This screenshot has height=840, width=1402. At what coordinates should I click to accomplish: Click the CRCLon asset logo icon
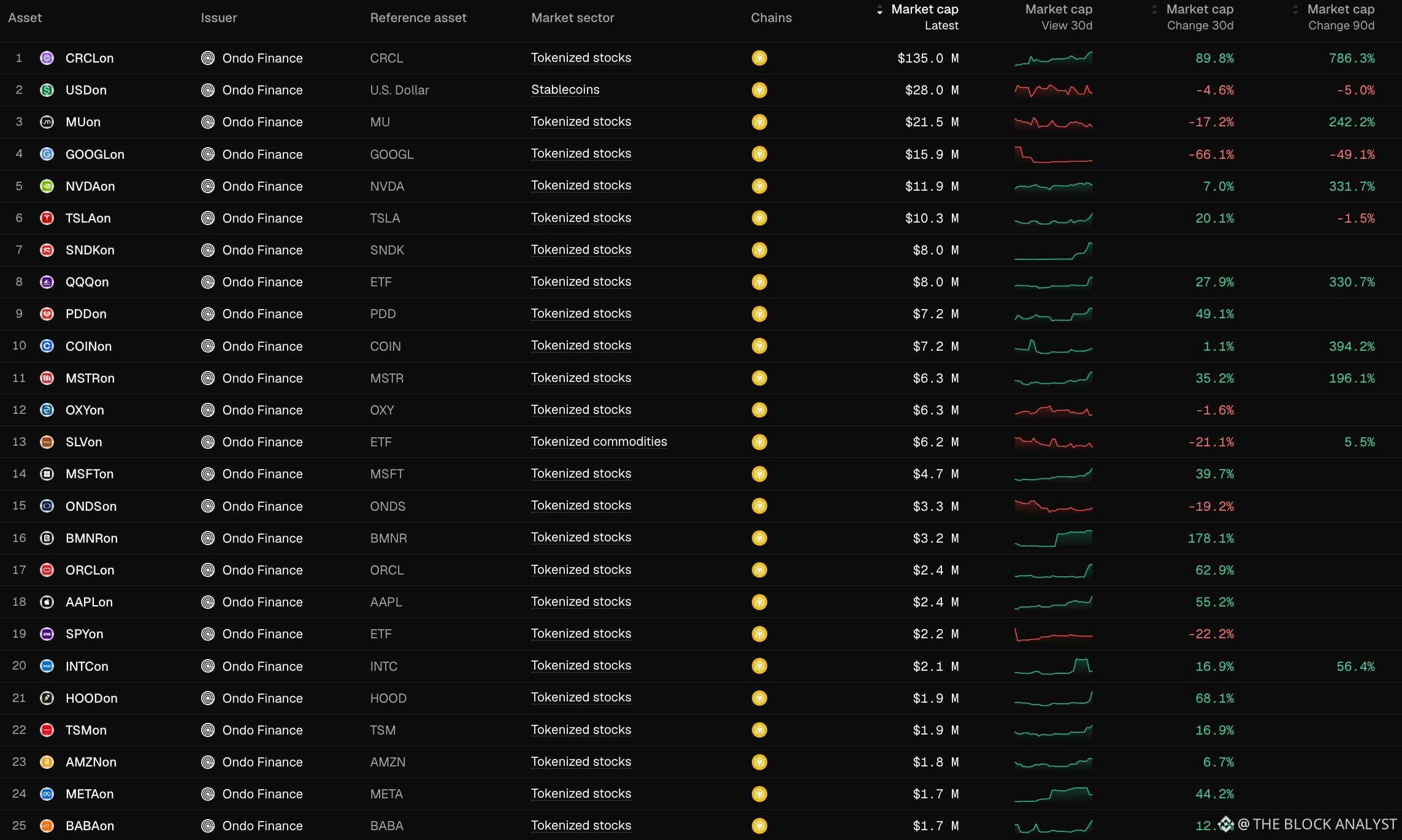tap(47, 58)
